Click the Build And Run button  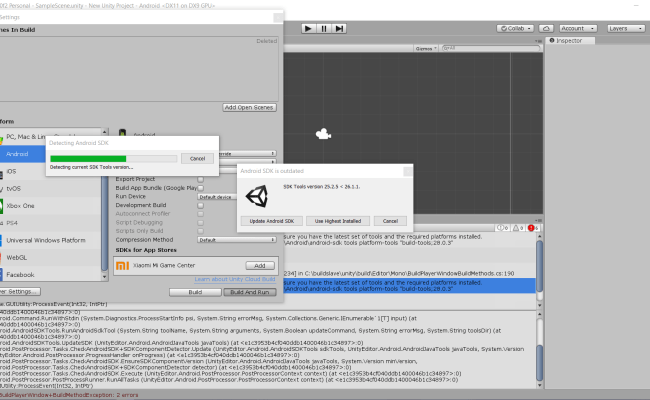(x=250, y=292)
